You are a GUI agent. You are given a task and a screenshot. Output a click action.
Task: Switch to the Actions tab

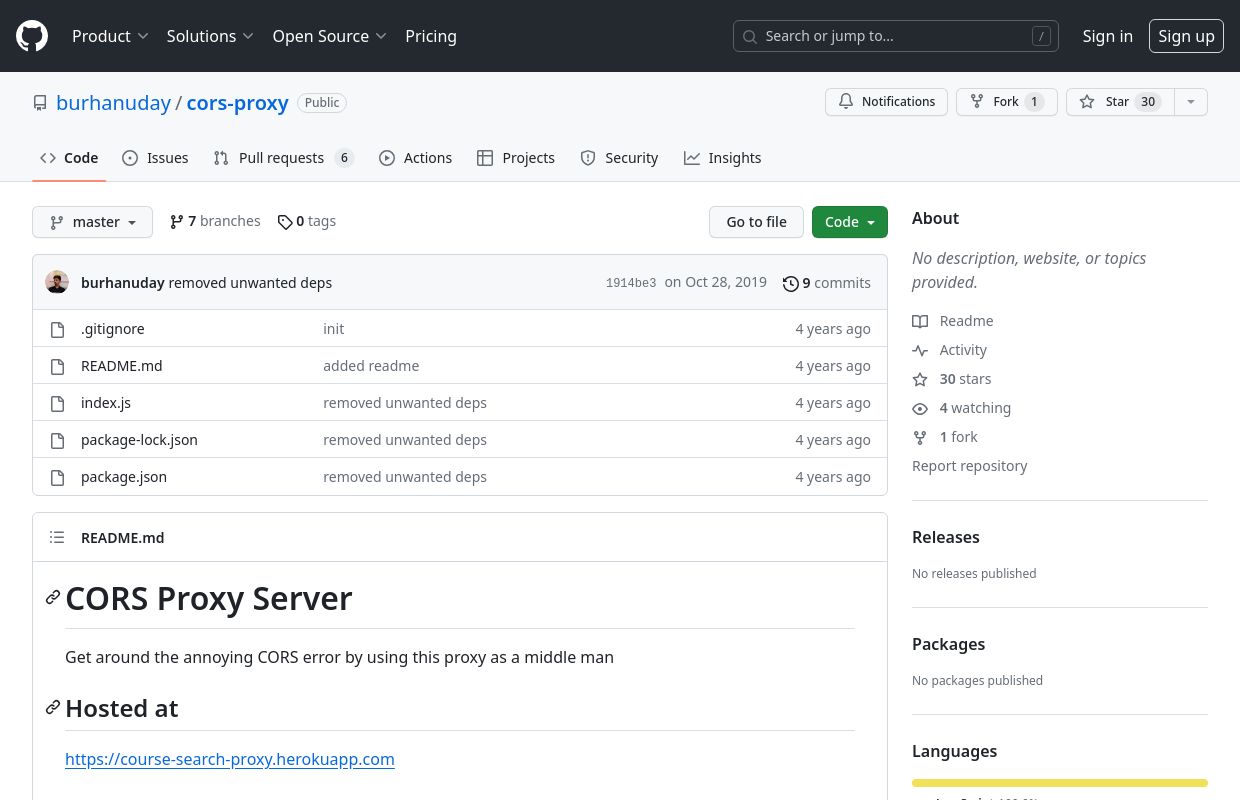pyautogui.click(x=415, y=158)
